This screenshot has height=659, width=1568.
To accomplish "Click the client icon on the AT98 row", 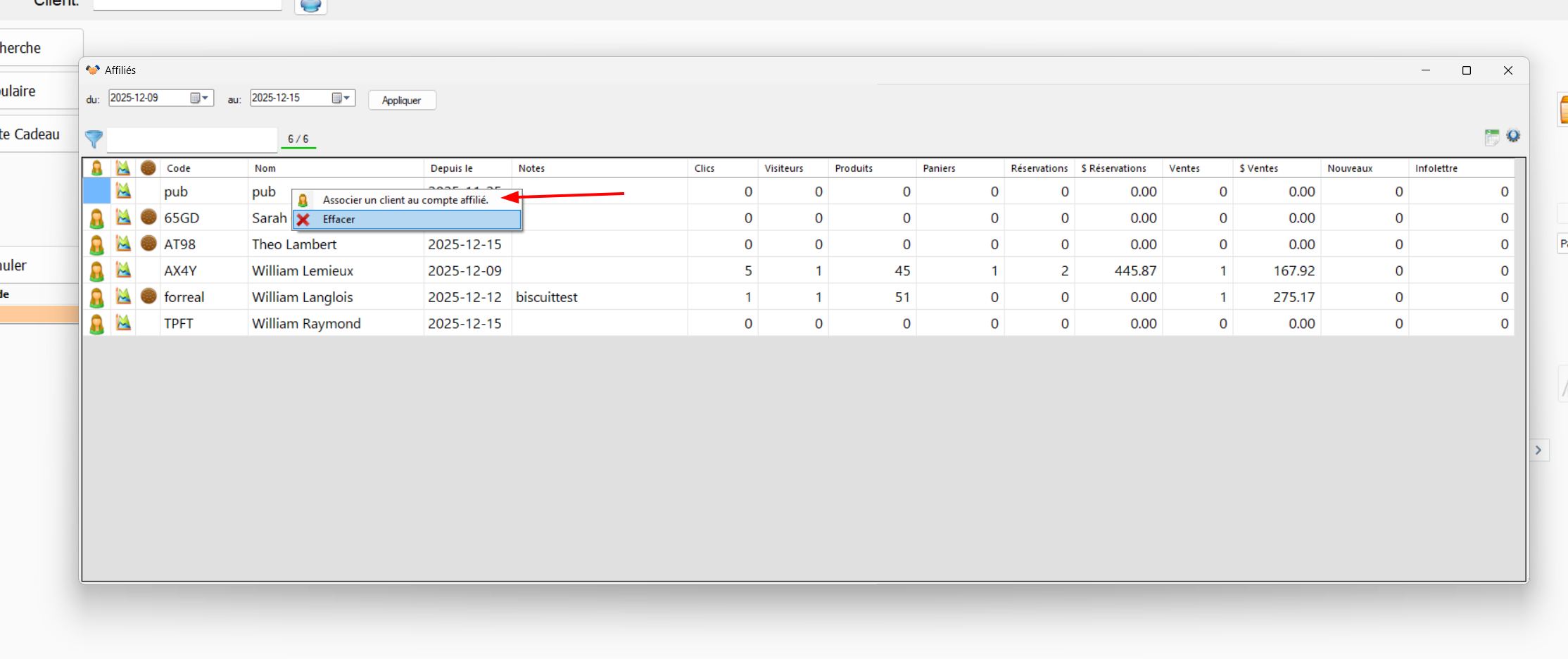I will click(x=96, y=245).
